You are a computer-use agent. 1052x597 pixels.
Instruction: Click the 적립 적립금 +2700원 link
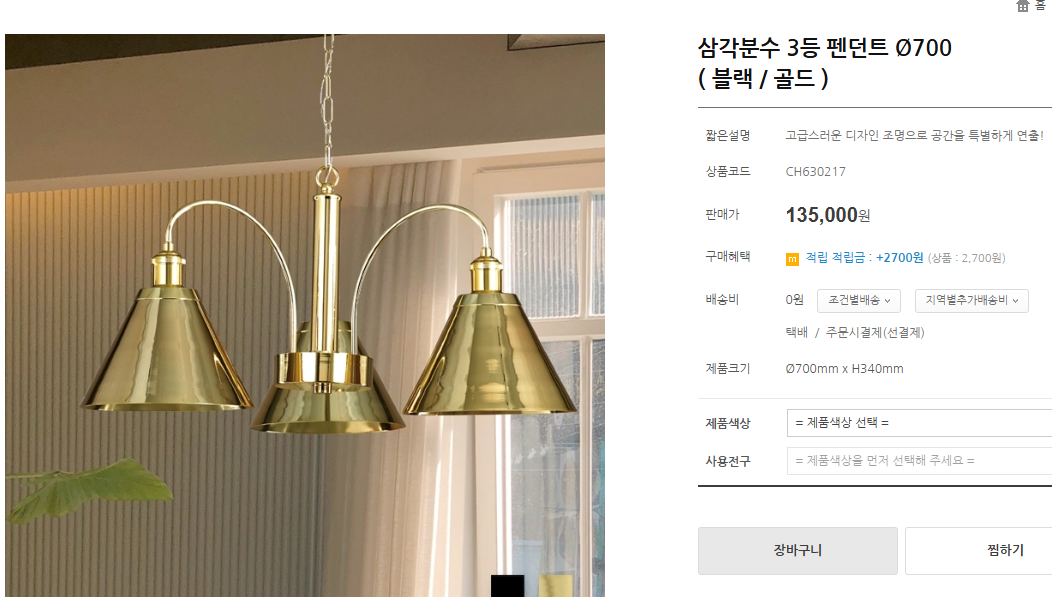(864, 258)
